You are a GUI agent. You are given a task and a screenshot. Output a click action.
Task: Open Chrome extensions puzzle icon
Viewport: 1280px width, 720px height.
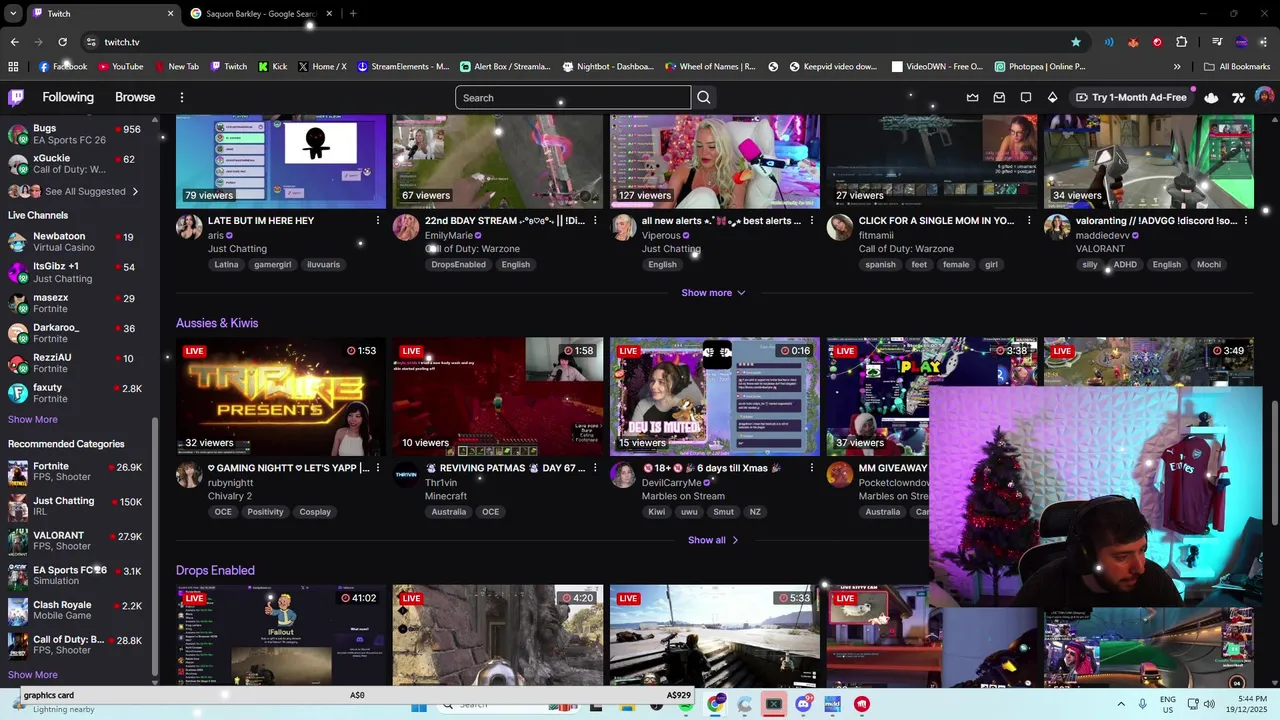[1182, 42]
